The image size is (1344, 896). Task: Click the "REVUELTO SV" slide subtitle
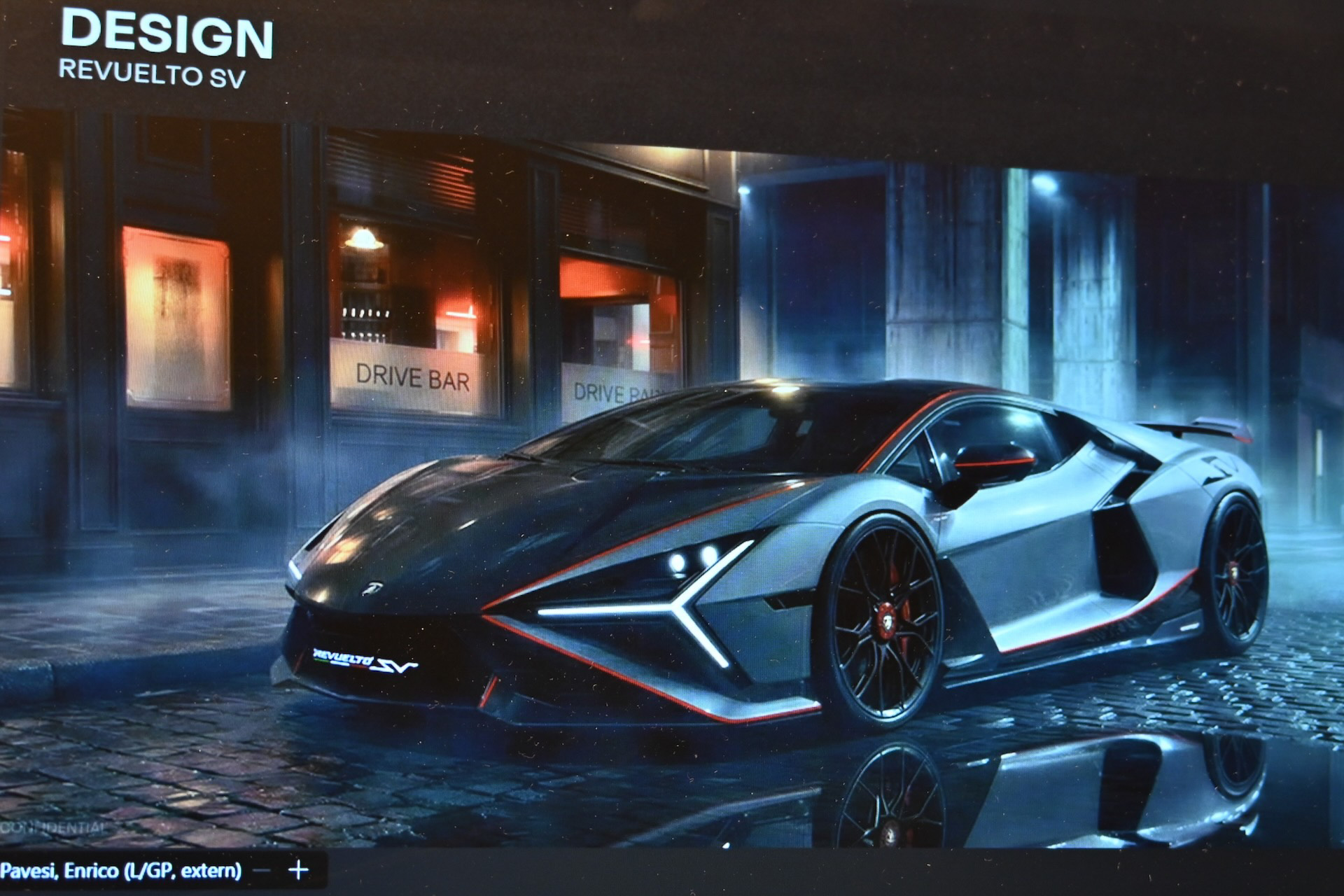pos(152,73)
